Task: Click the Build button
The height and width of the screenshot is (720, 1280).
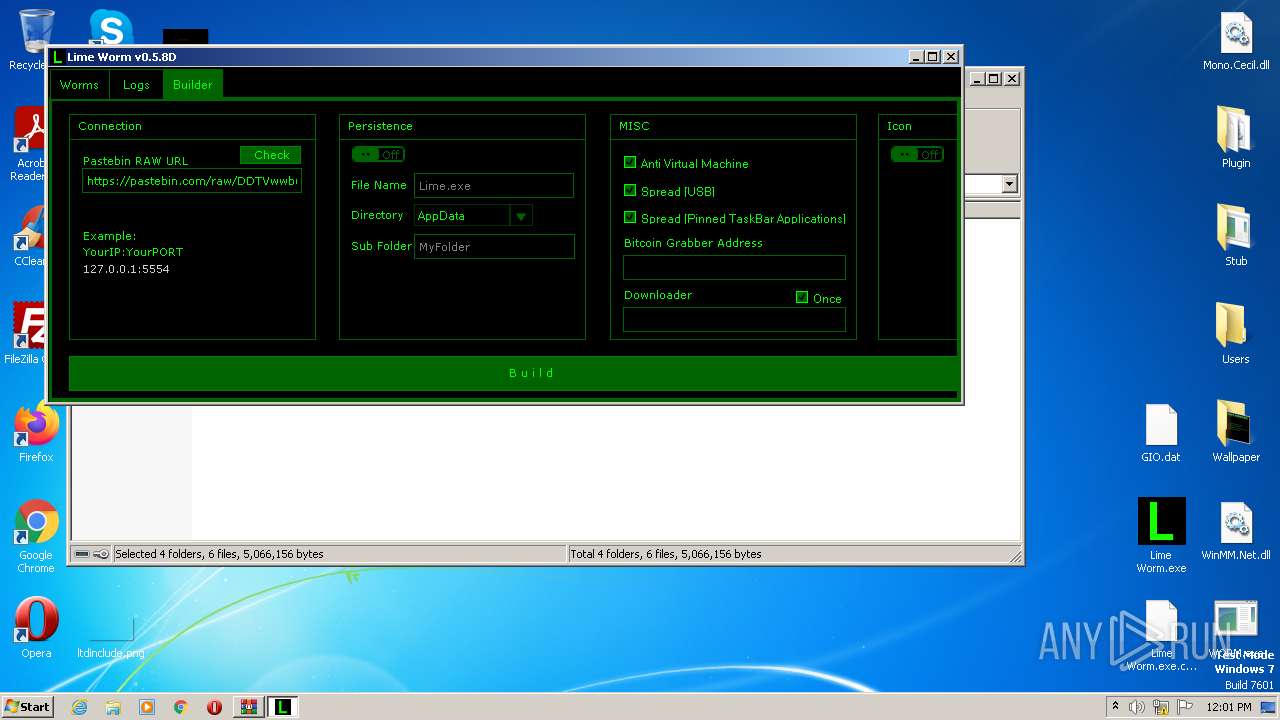Action: [x=513, y=373]
